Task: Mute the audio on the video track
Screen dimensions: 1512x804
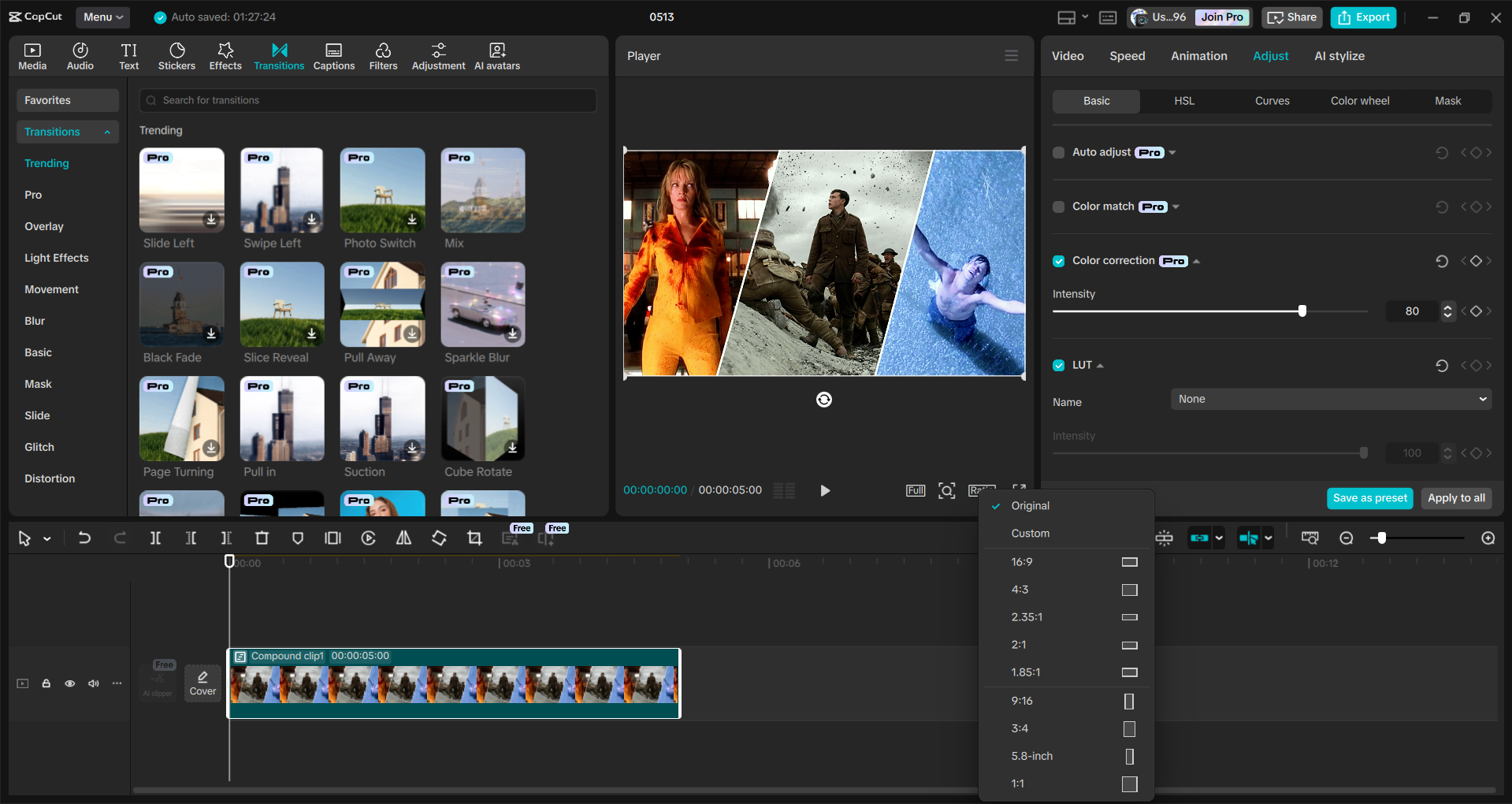Action: pos(94,683)
